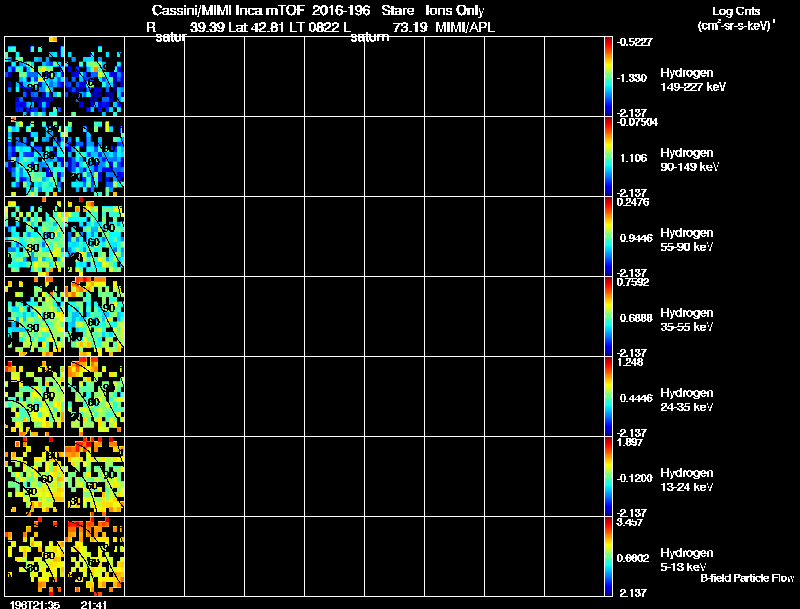
Task: Click the '-0.5227' colorbar maximum value
Action: click(x=634, y=42)
